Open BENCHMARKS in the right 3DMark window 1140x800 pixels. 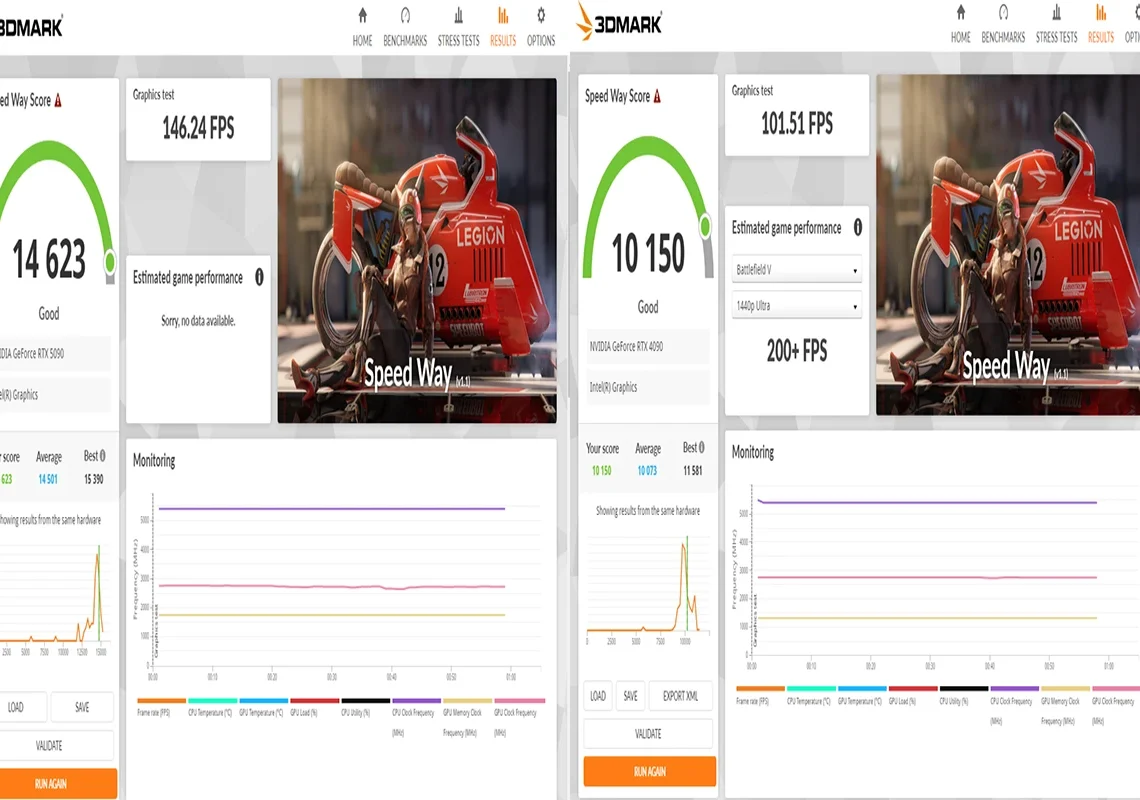1003,24
